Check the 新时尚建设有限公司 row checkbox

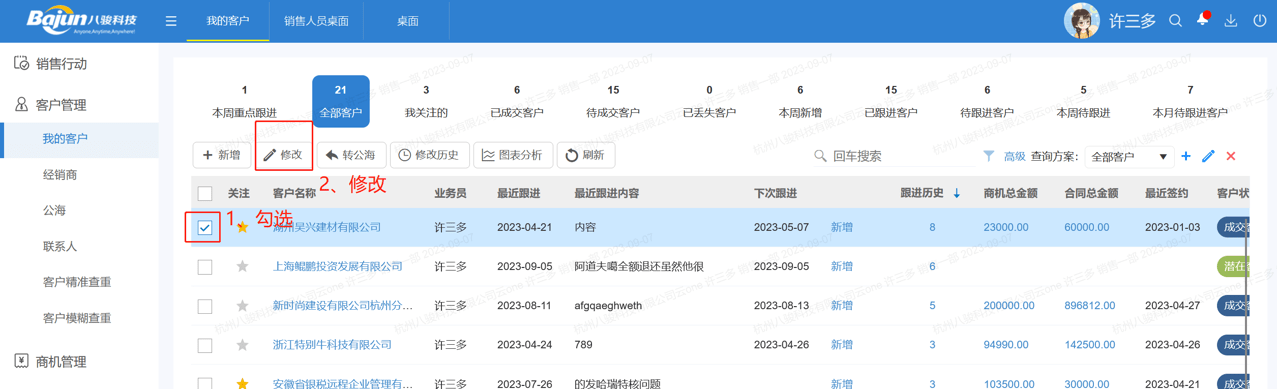(x=205, y=306)
